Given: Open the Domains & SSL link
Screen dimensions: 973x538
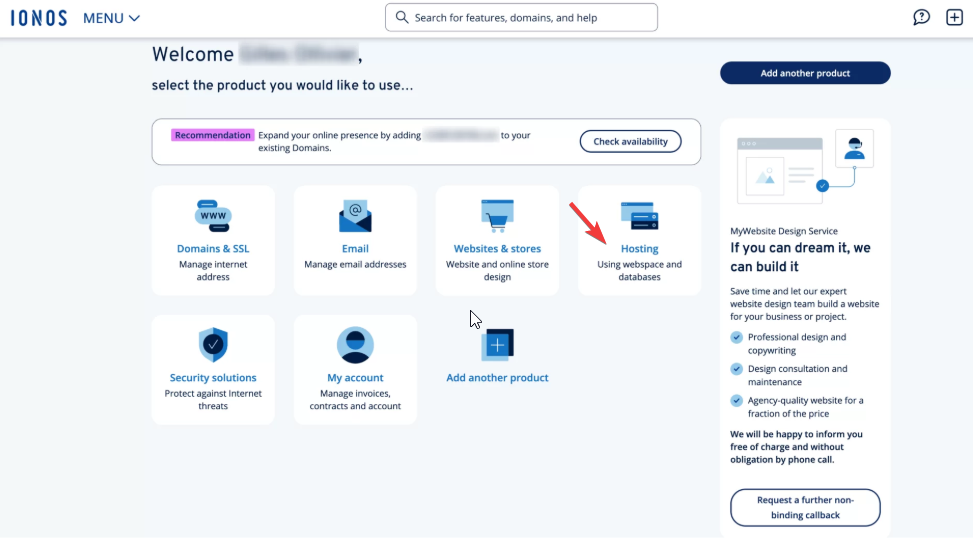Looking at the screenshot, I should [213, 249].
